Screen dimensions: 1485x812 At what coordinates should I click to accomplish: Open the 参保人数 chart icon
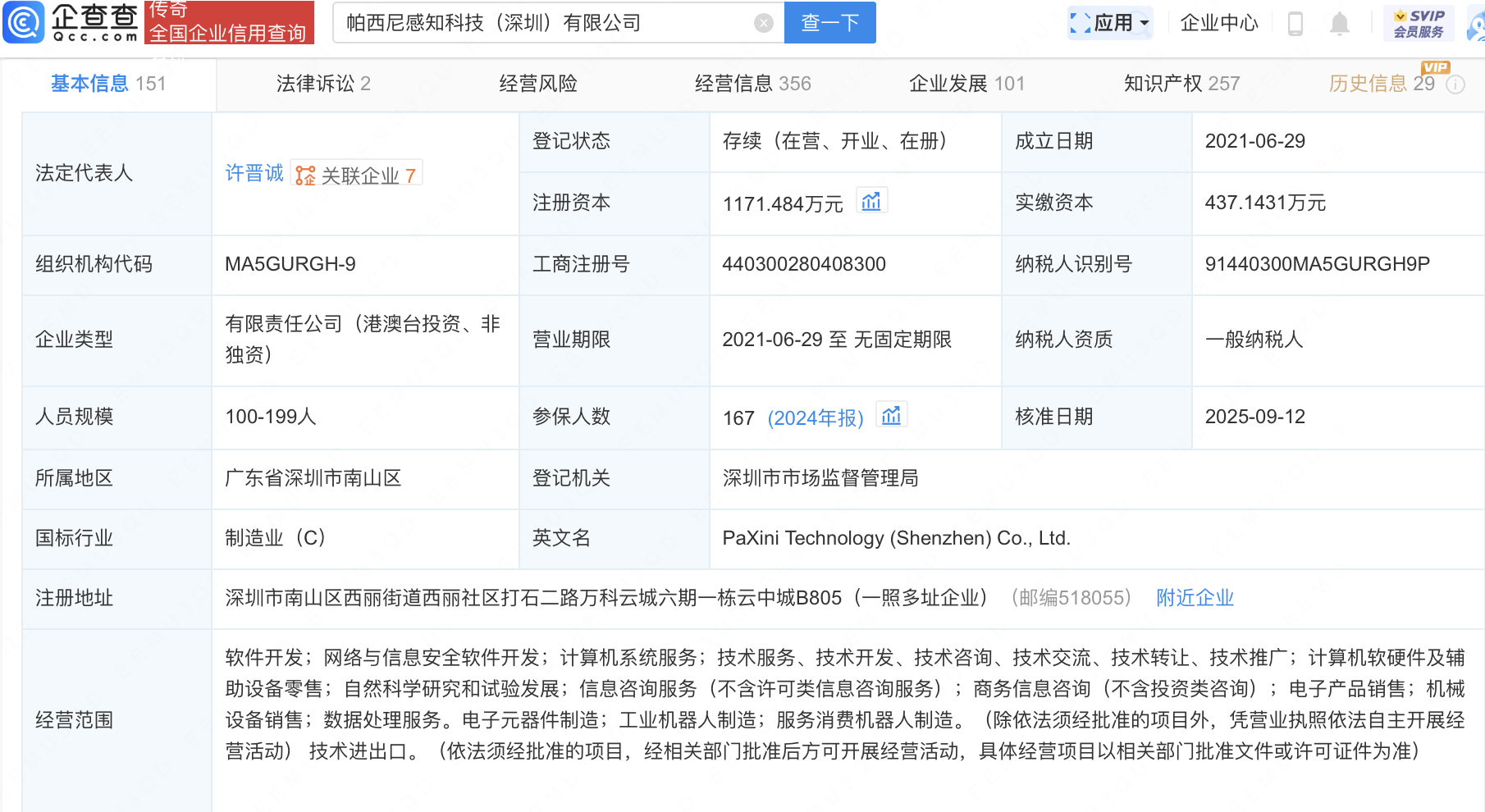(891, 416)
